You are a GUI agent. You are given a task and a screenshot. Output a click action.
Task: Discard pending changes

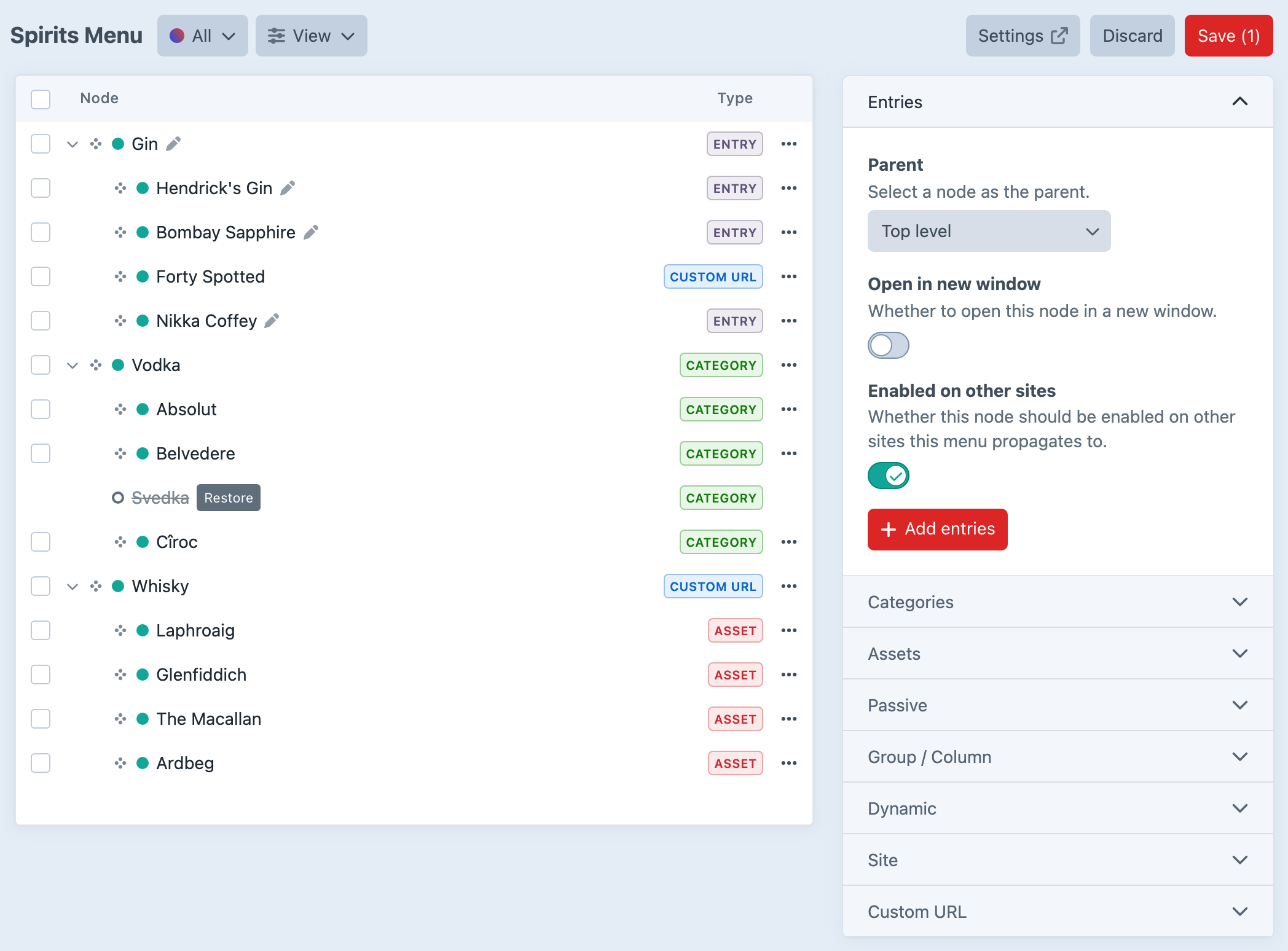pyautogui.click(x=1133, y=36)
